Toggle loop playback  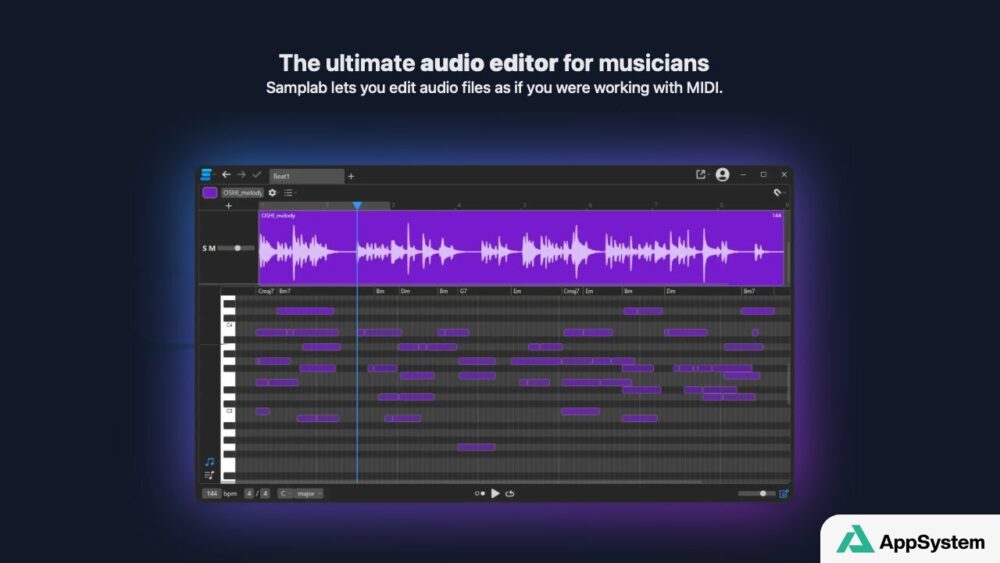tap(510, 494)
